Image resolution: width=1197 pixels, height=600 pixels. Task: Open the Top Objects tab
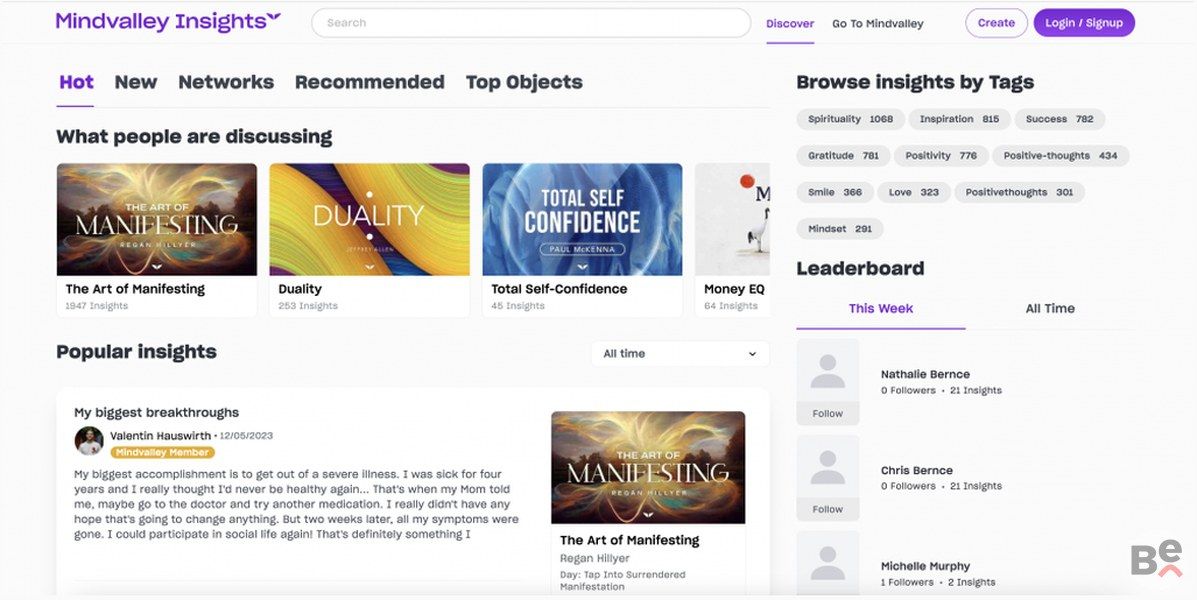pos(524,82)
